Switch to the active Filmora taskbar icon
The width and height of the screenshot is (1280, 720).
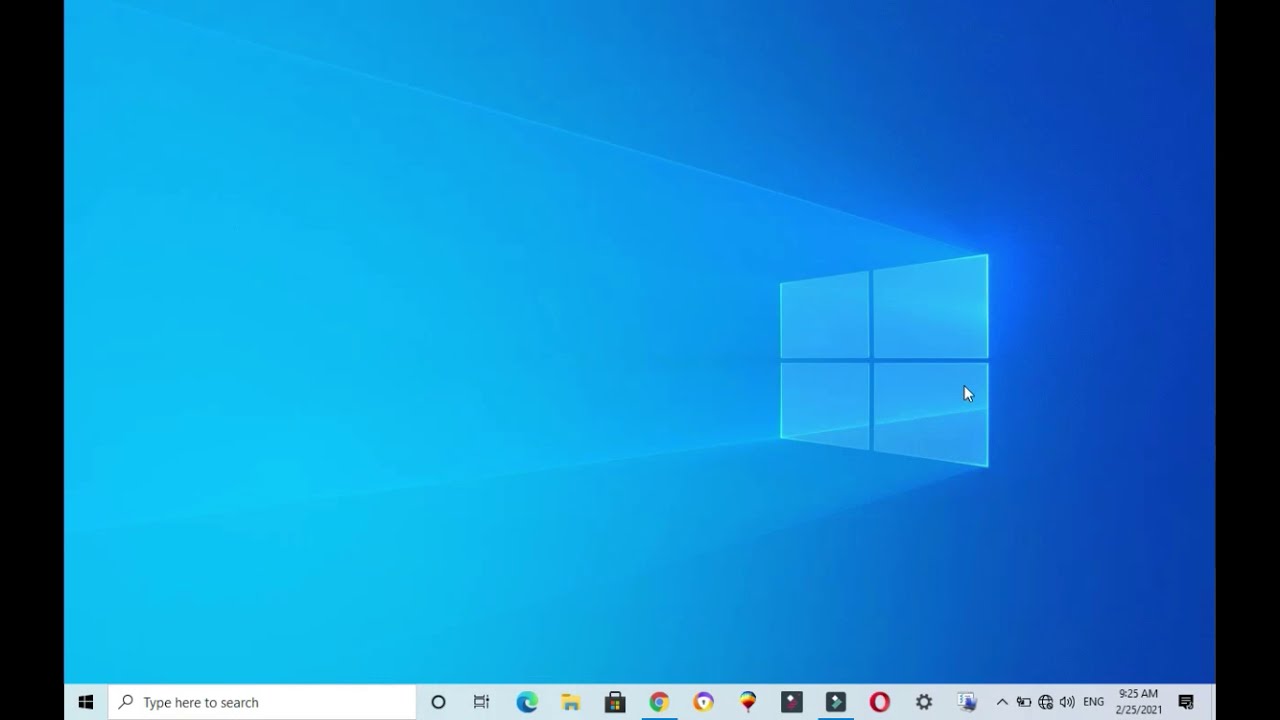pyautogui.click(x=835, y=702)
